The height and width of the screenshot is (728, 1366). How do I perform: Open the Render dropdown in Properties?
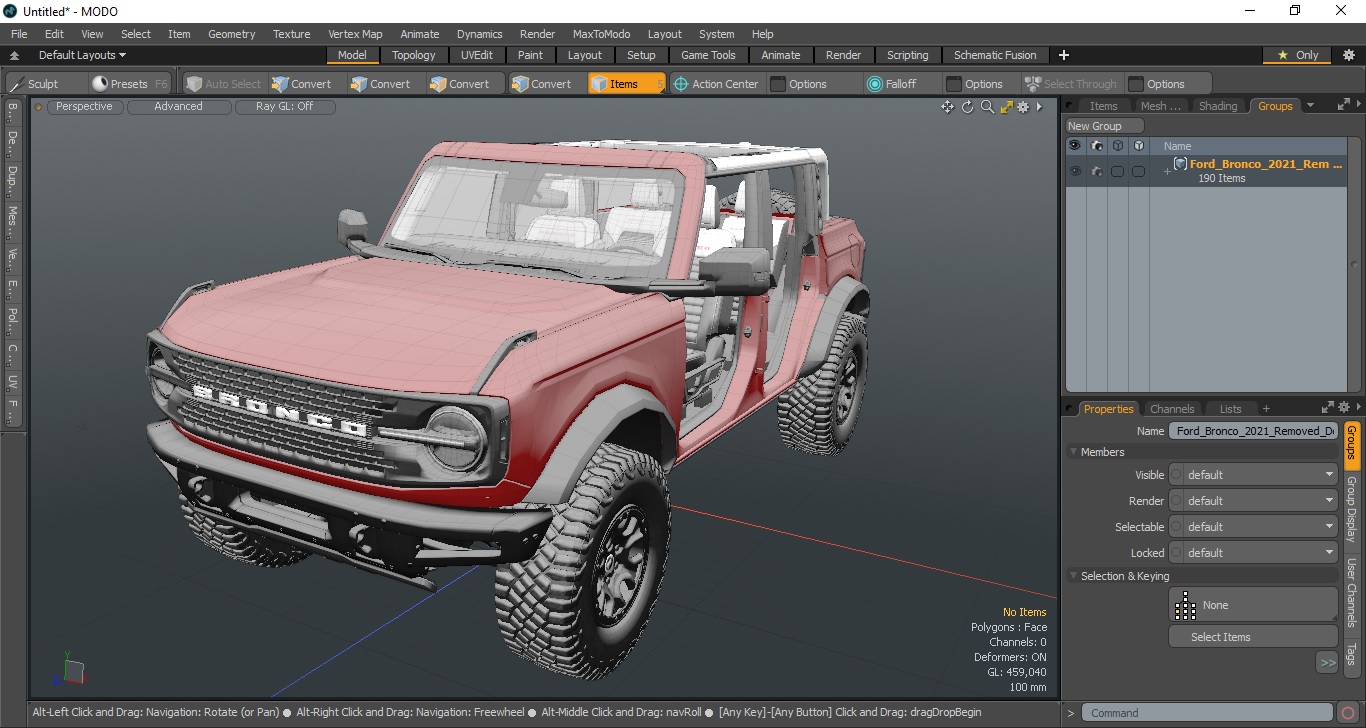tap(1253, 501)
